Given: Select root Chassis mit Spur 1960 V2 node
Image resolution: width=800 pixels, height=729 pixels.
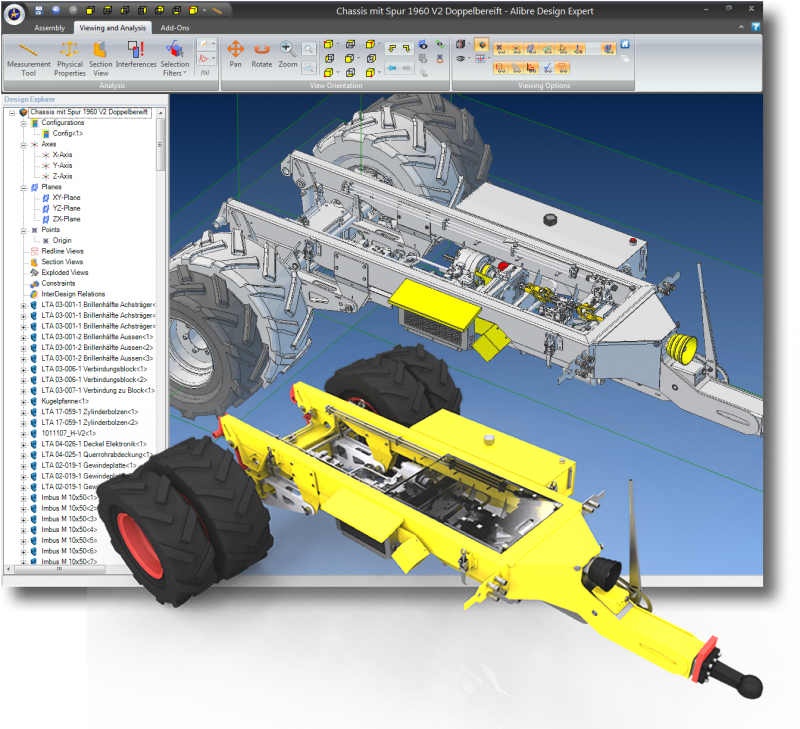Looking at the screenshot, I should point(89,112).
